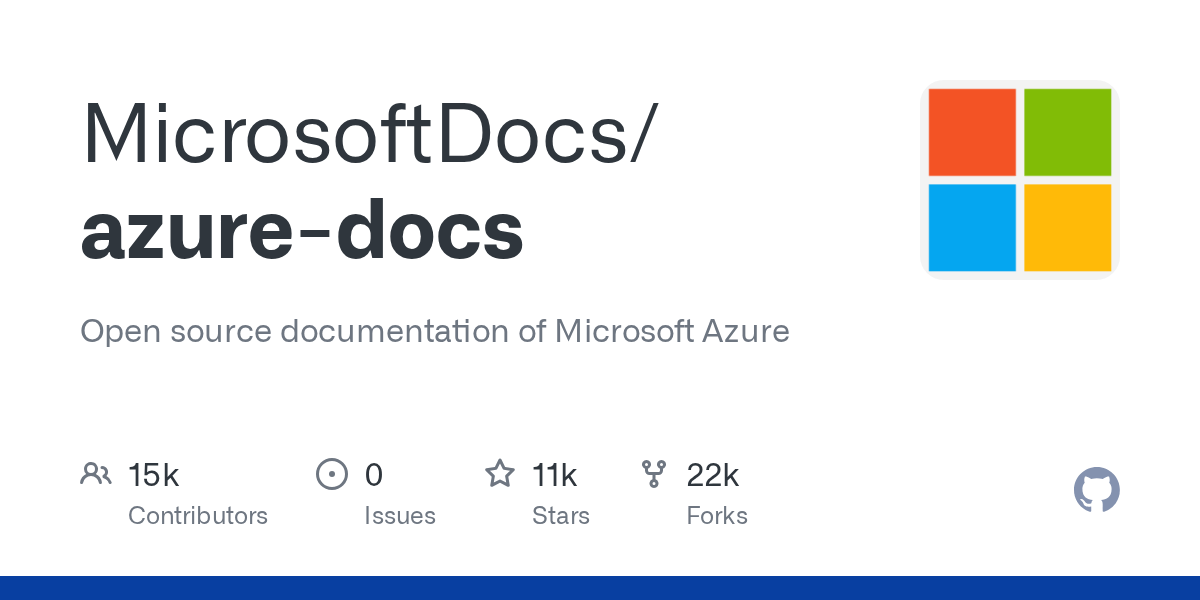Select the yellow Microsoft logo square
This screenshot has width=1200, height=600.
pyautogui.click(x=1068, y=228)
